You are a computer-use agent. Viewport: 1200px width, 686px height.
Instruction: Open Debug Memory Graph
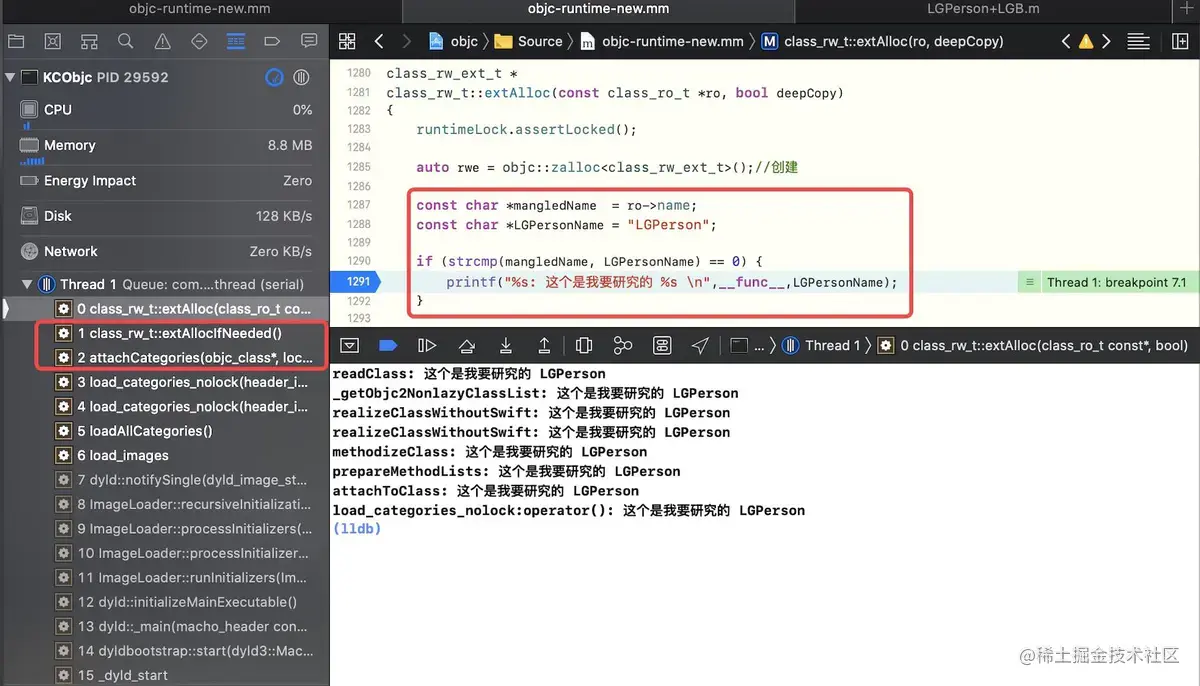pyautogui.click(x=623, y=345)
